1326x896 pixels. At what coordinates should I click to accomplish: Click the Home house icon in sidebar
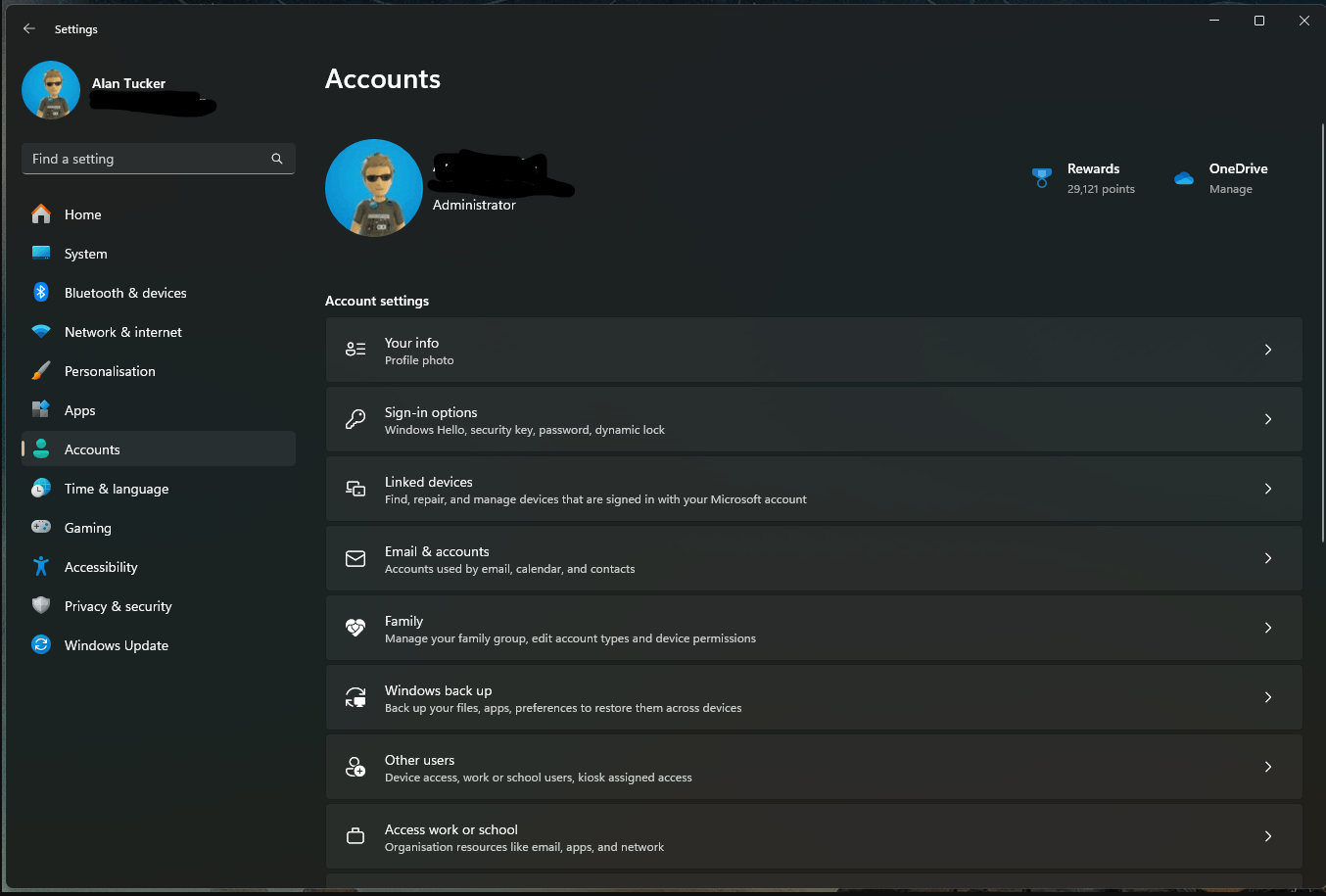[x=41, y=214]
